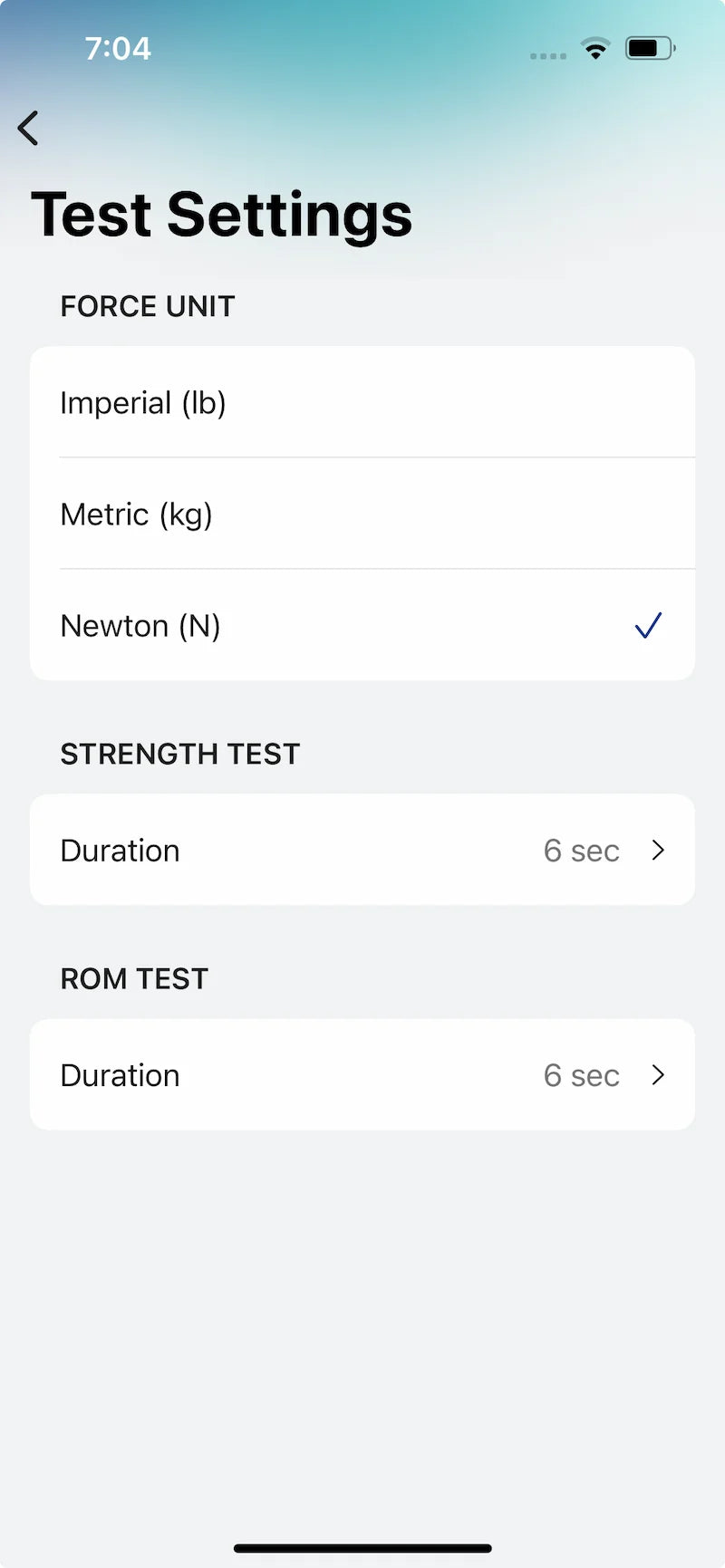725x1568 pixels.
Task: Open ROM Test duration chevron
Action: point(659,1074)
